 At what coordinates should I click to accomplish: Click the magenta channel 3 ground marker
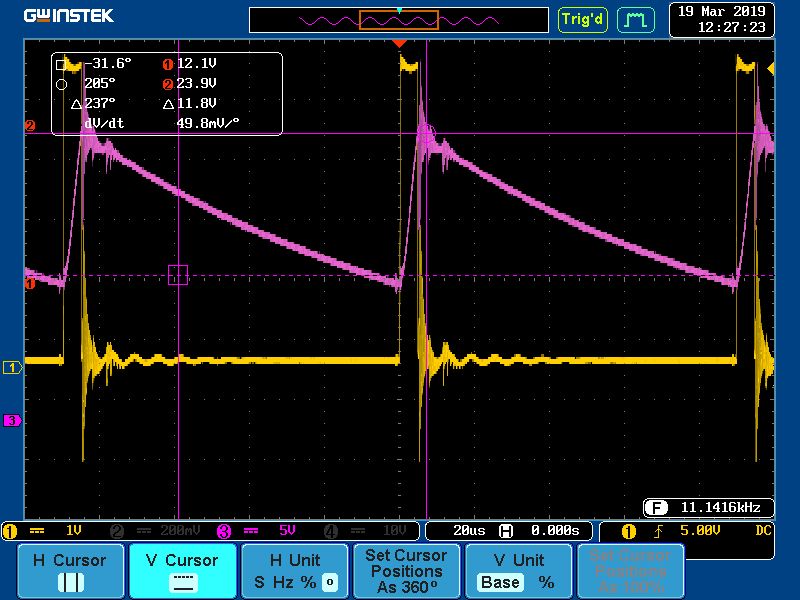(12, 420)
